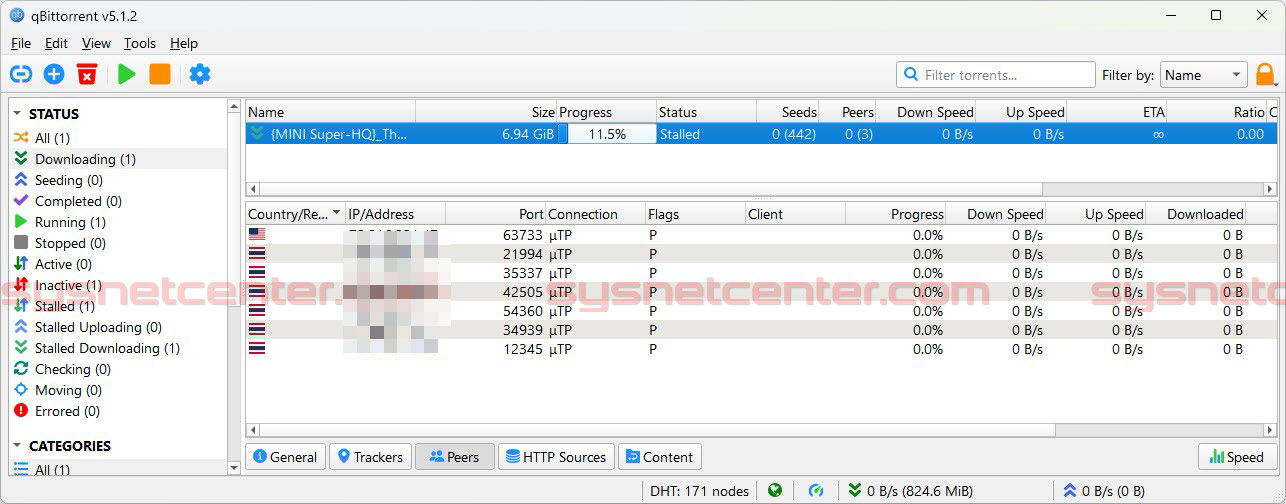Click the Stalled status cell
Viewport: 1286px width, 504px height.
point(706,134)
